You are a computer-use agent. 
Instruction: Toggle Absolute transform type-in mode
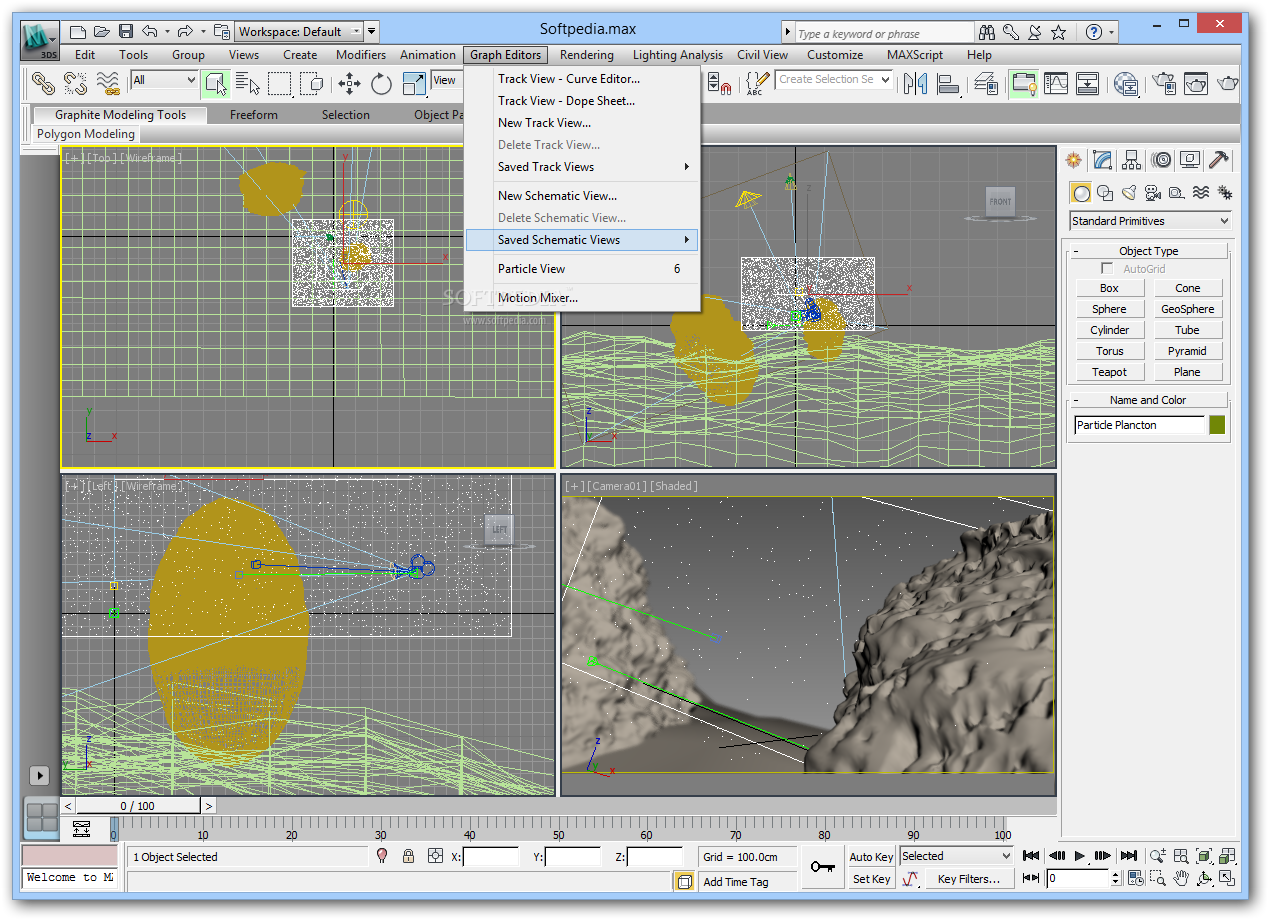pyautogui.click(x=435, y=856)
